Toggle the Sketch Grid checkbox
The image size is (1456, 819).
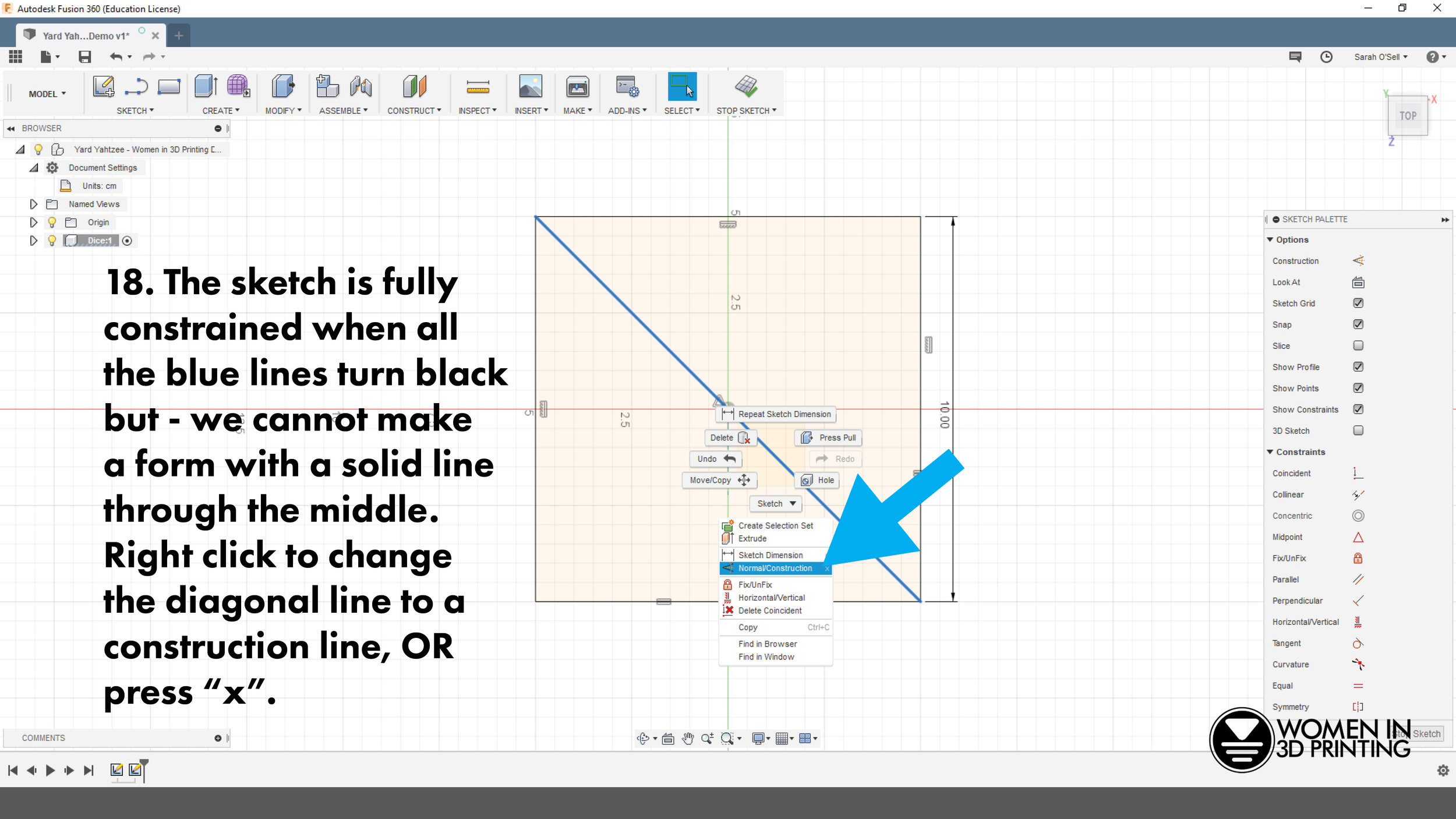pos(1358,303)
